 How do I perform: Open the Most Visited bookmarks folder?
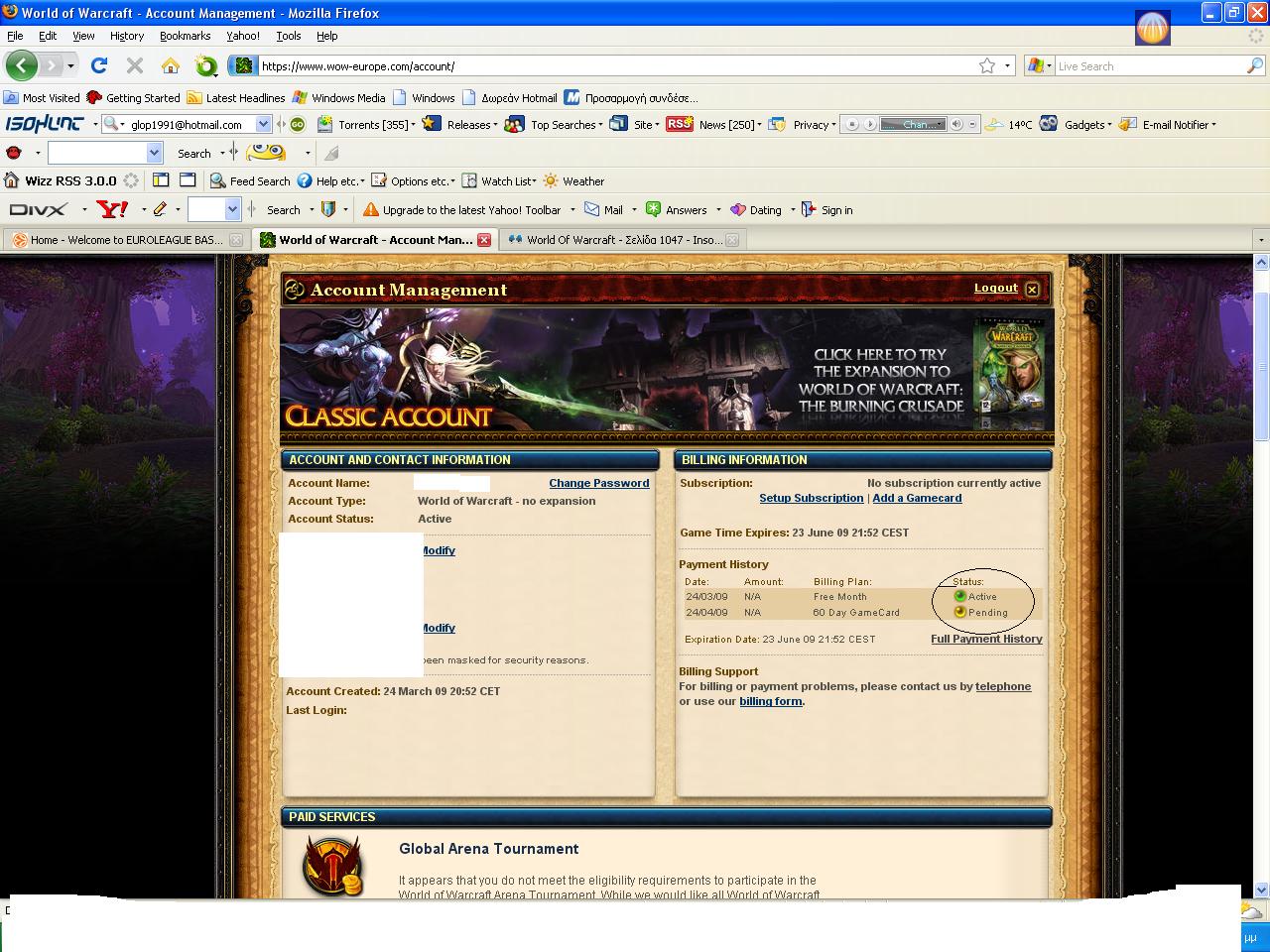42,97
